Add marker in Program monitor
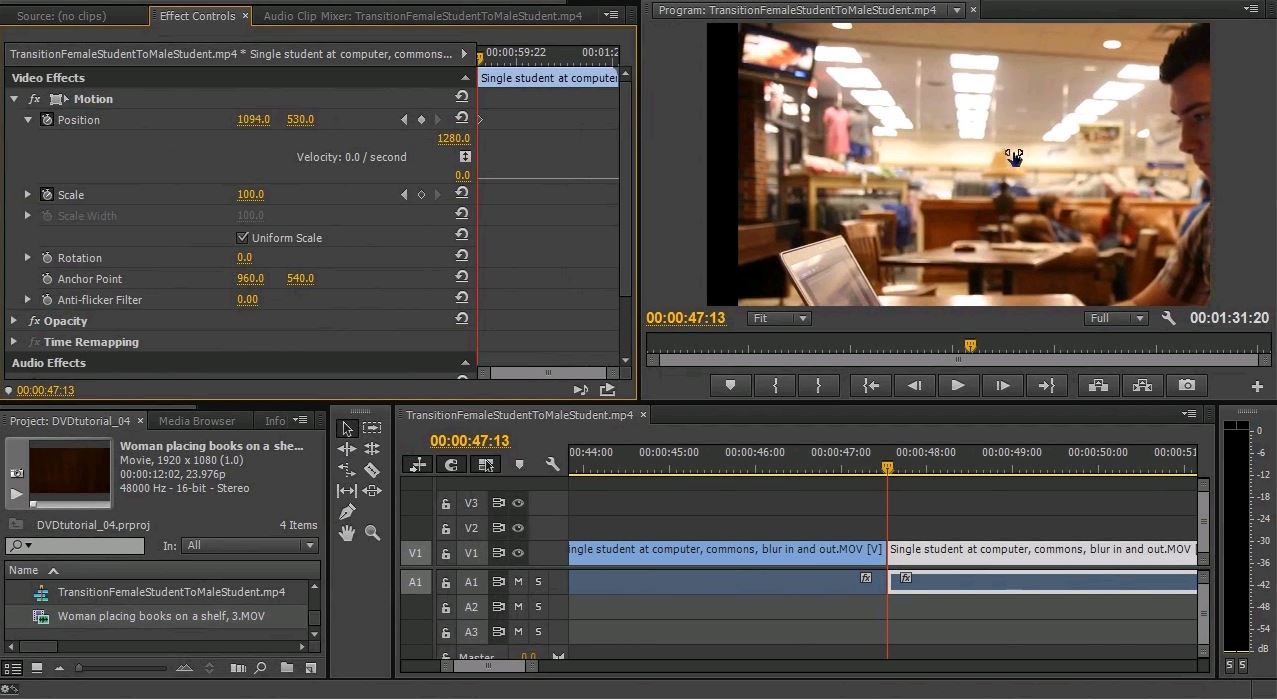 click(x=730, y=385)
